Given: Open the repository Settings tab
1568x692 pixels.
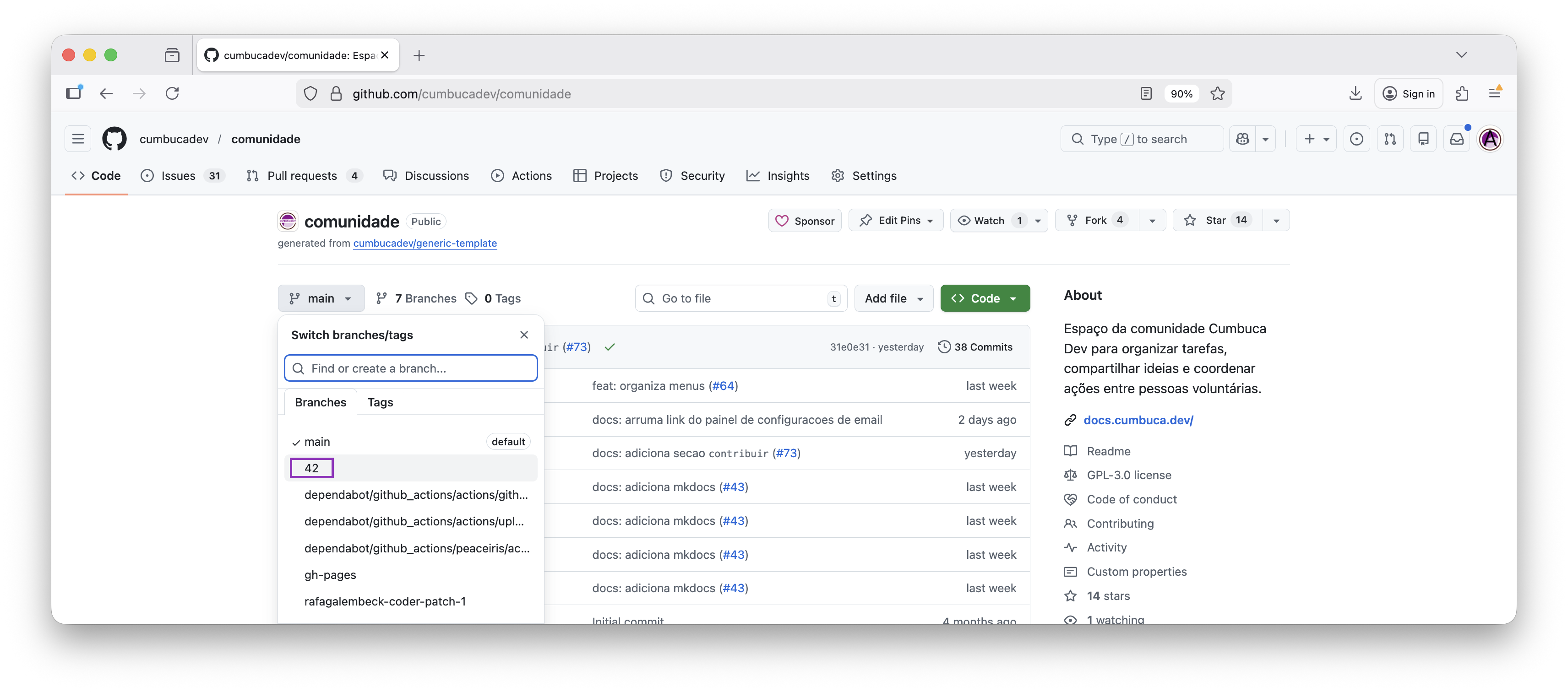Looking at the screenshot, I should tap(864, 176).
